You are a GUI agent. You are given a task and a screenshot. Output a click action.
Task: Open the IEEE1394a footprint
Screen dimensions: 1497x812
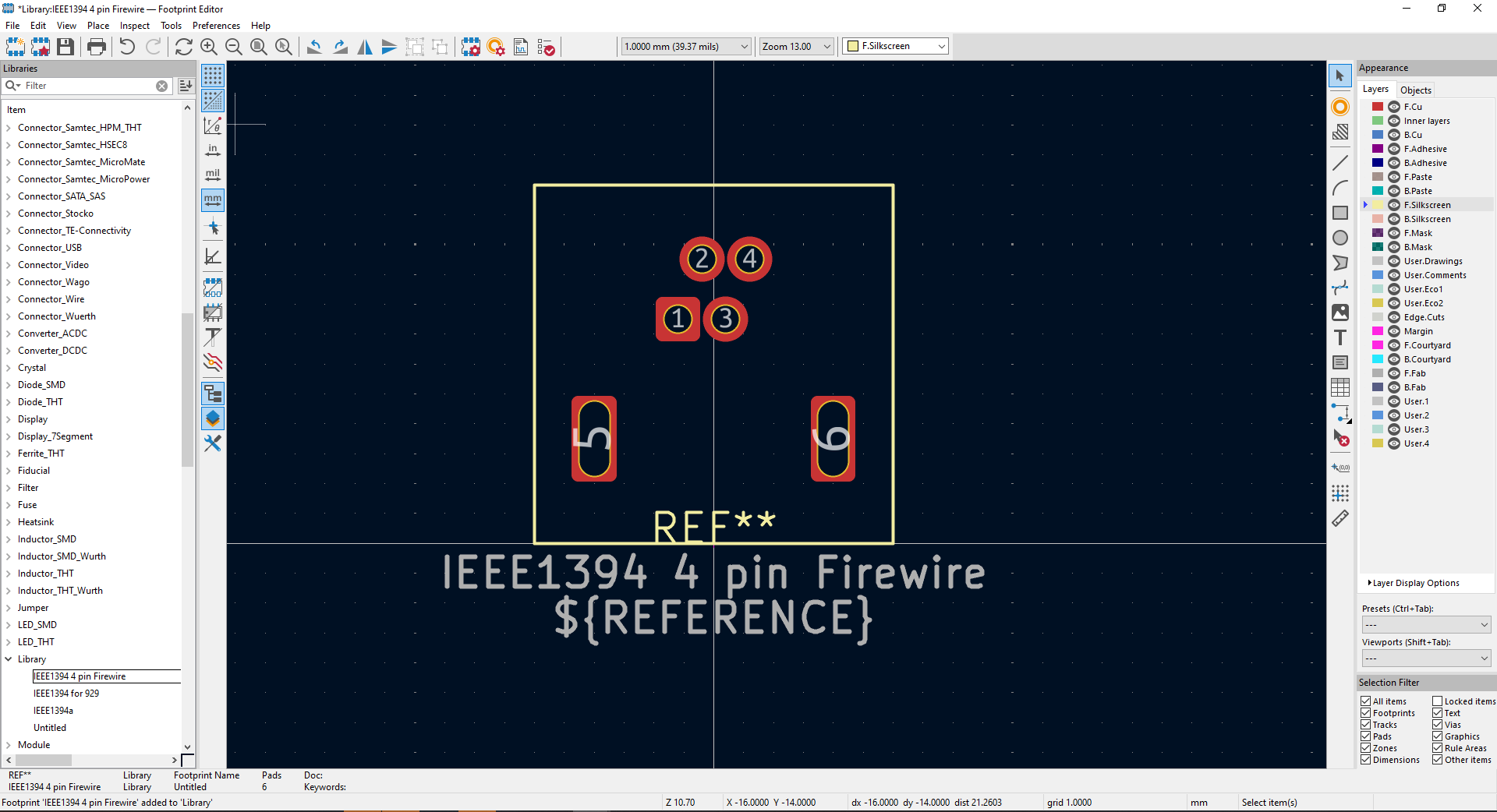[53, 711]
